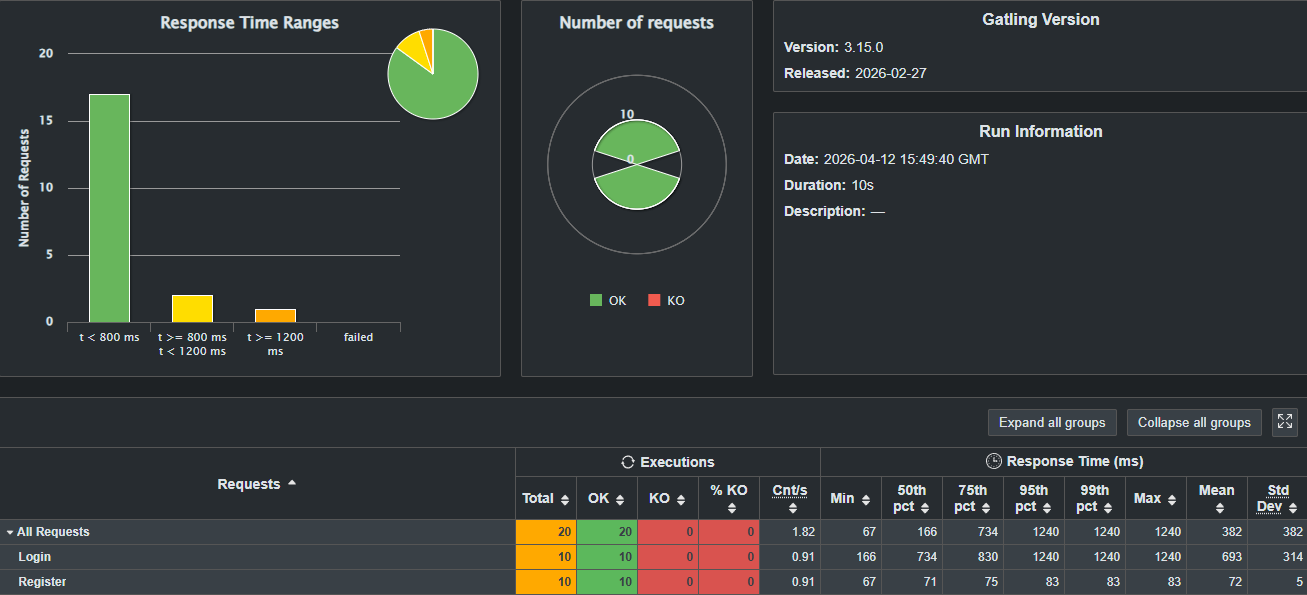Sort by OK executions column
The height and width of the screenshot is (595, 1307).
point(606,498)
